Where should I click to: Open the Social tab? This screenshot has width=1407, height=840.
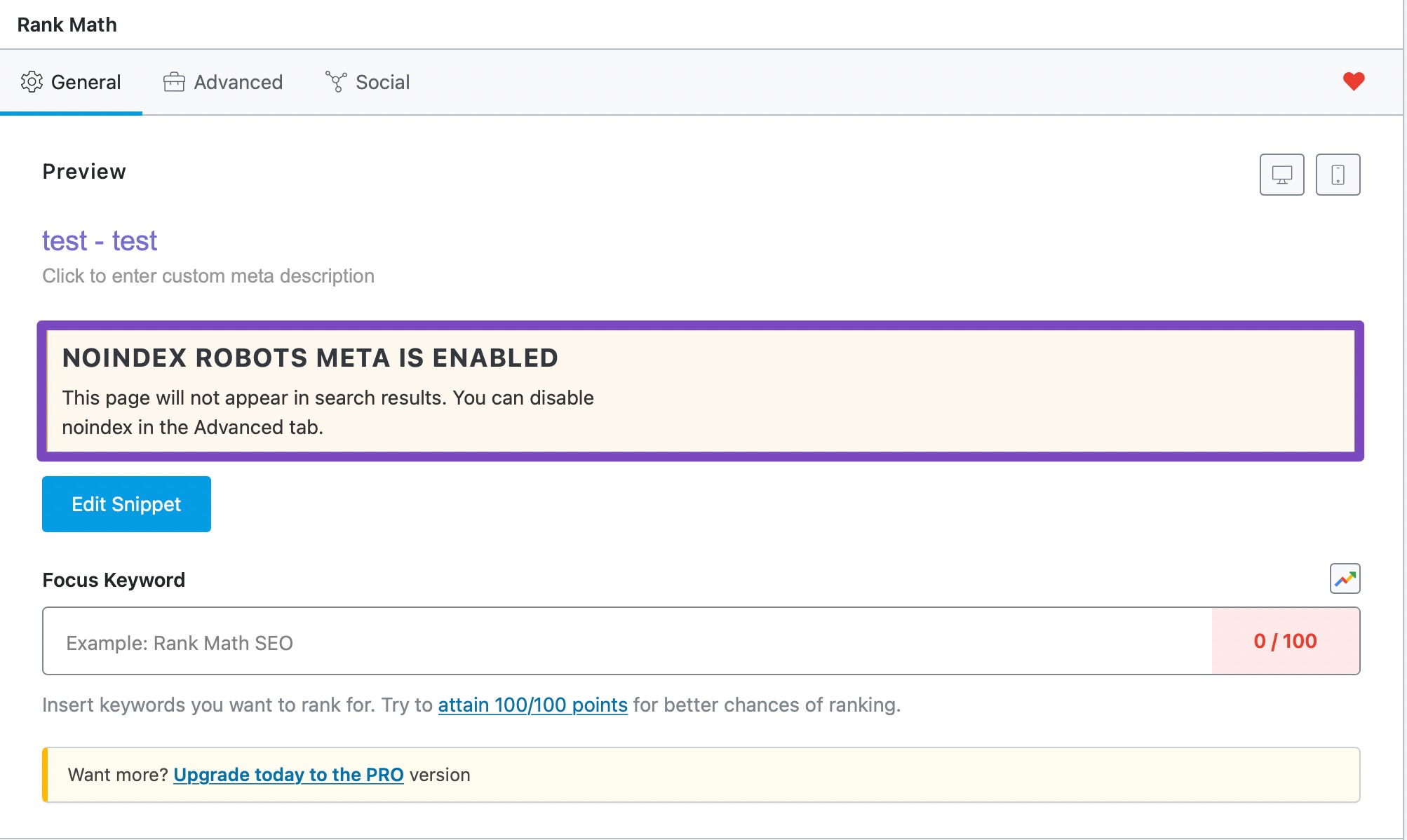coord(367,82)
